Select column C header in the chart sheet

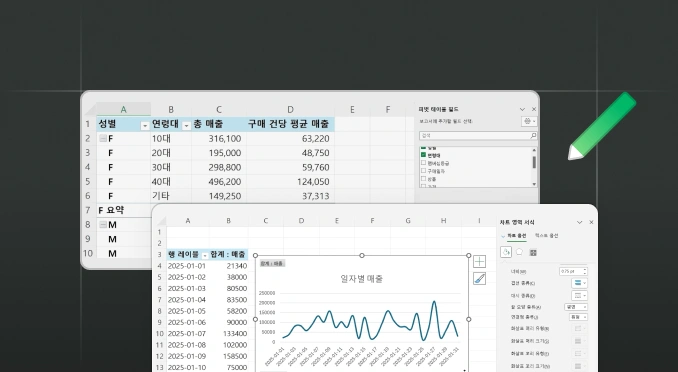(265, 221)
